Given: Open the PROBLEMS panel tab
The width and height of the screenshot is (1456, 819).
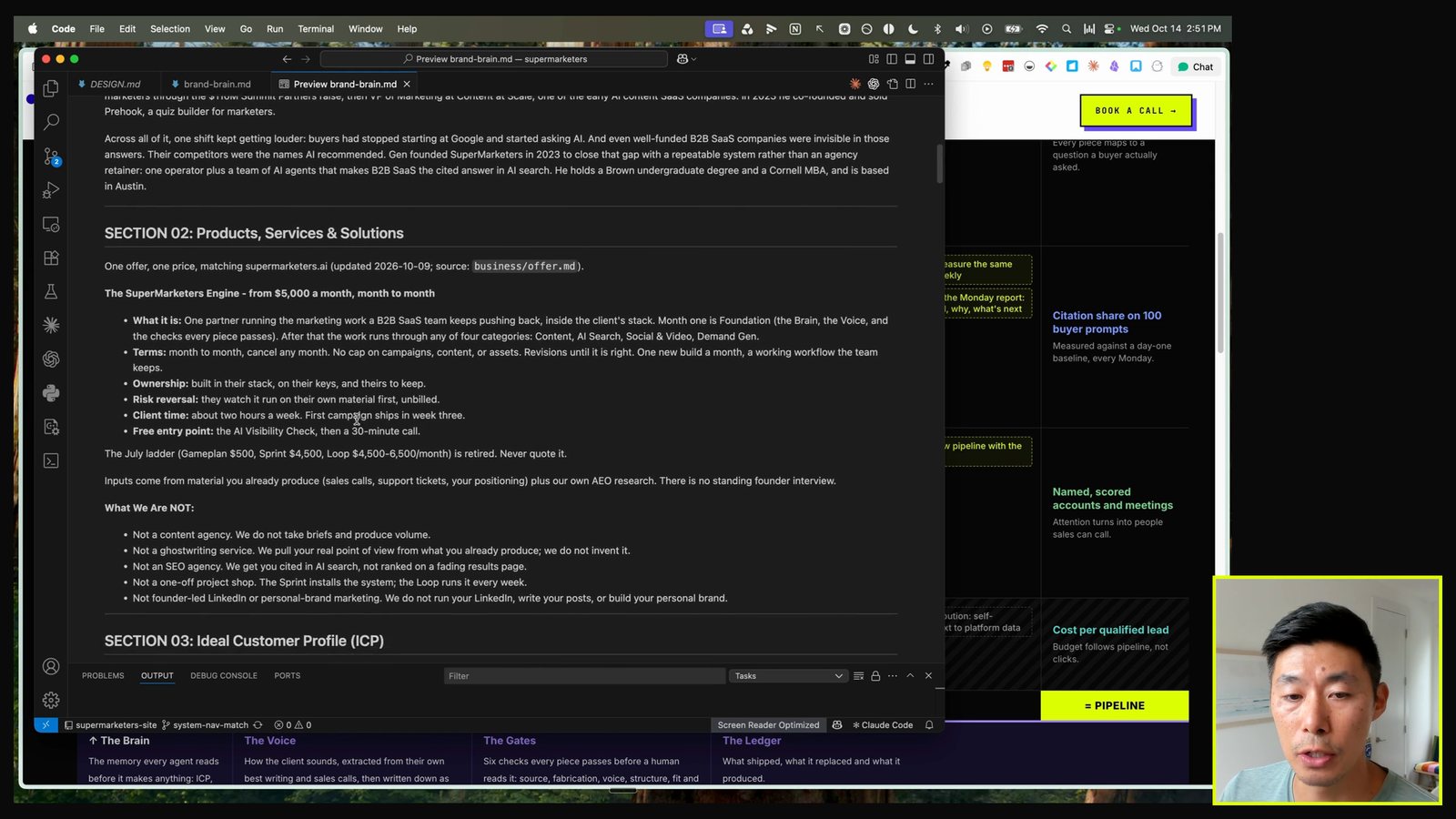Looking at the screenshot, I should [x=103, y=676].
